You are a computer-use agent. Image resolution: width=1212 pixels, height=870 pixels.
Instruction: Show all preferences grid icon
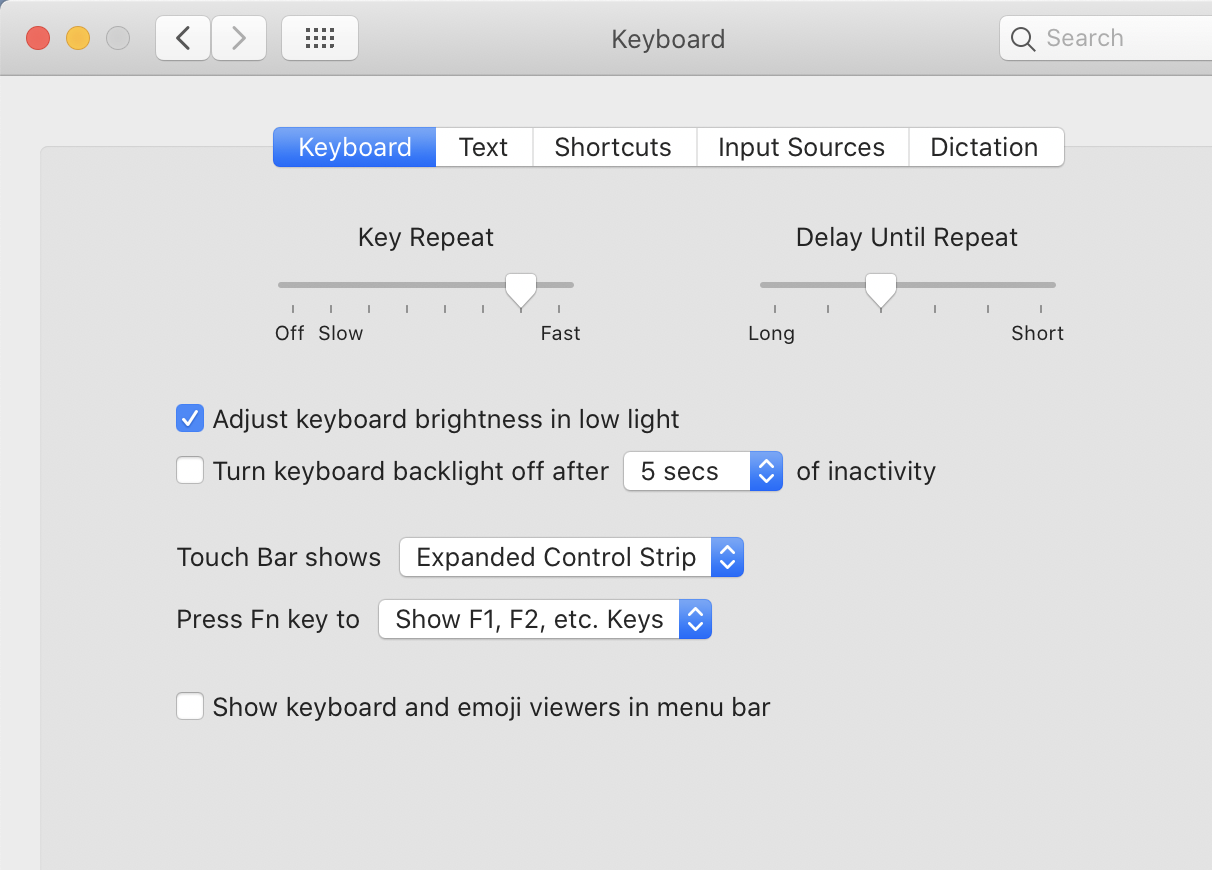tap(319, 39)
